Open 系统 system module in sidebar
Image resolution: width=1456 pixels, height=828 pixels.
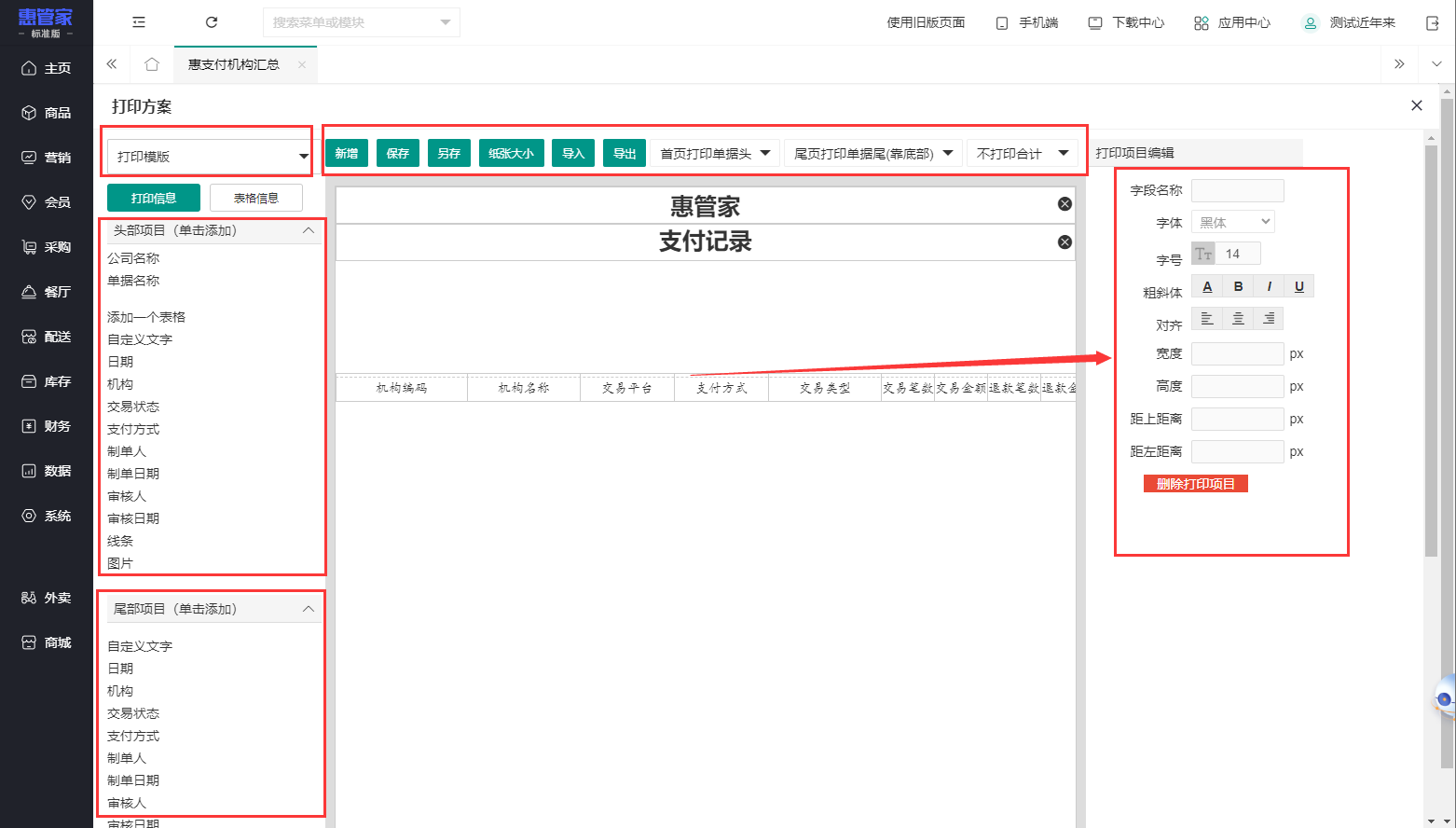pos(46,516)
